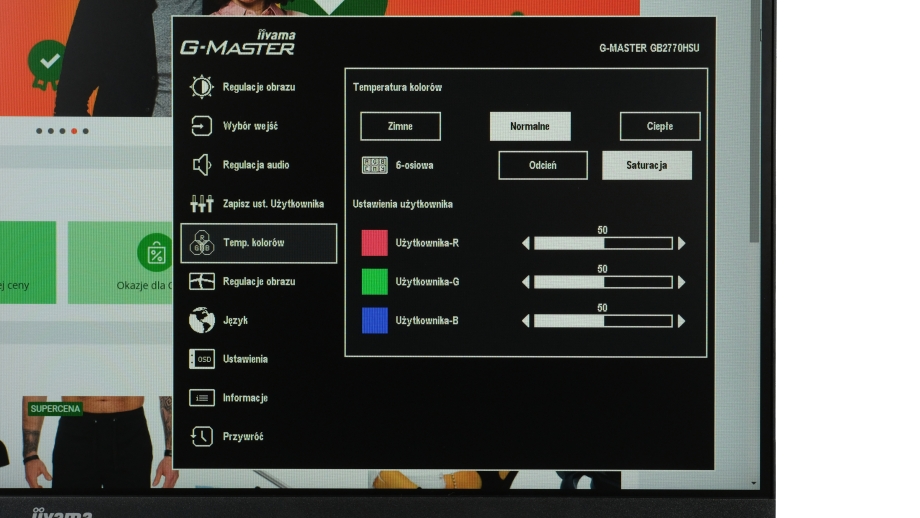Increase Użytkownika-R with right arrow
The width and height of the screenshot is (920, 518).
click(681, 243)
